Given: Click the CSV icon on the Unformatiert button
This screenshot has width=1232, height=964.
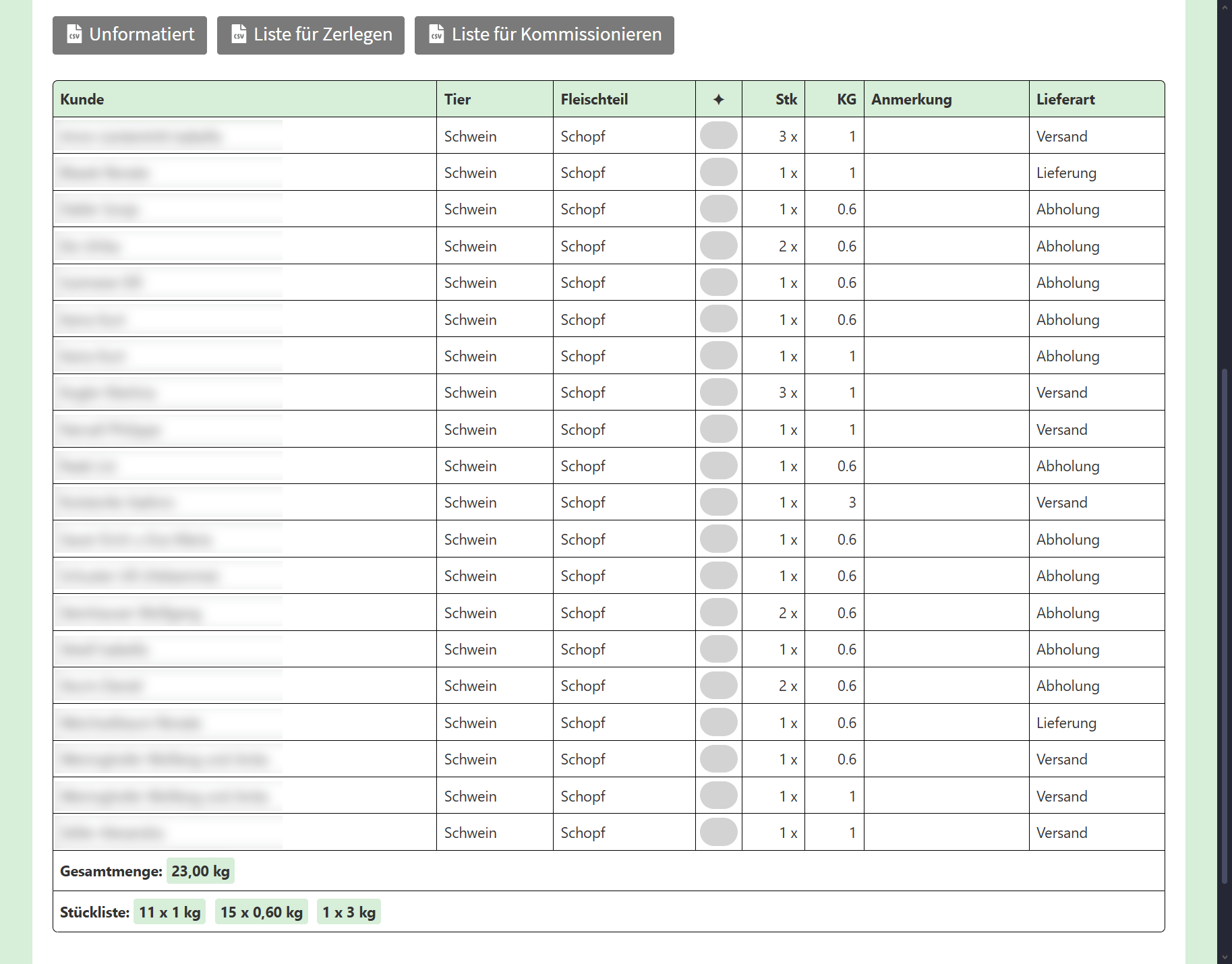Looking at the screenshot, I should [x=75, y=34].
